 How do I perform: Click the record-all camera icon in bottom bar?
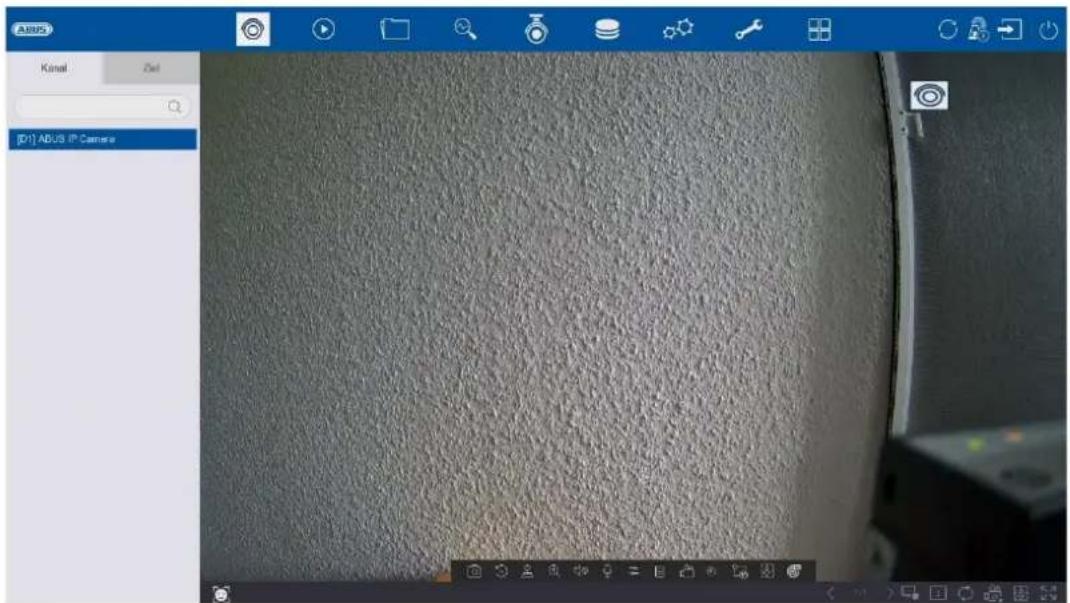click(x=994, y=593)
